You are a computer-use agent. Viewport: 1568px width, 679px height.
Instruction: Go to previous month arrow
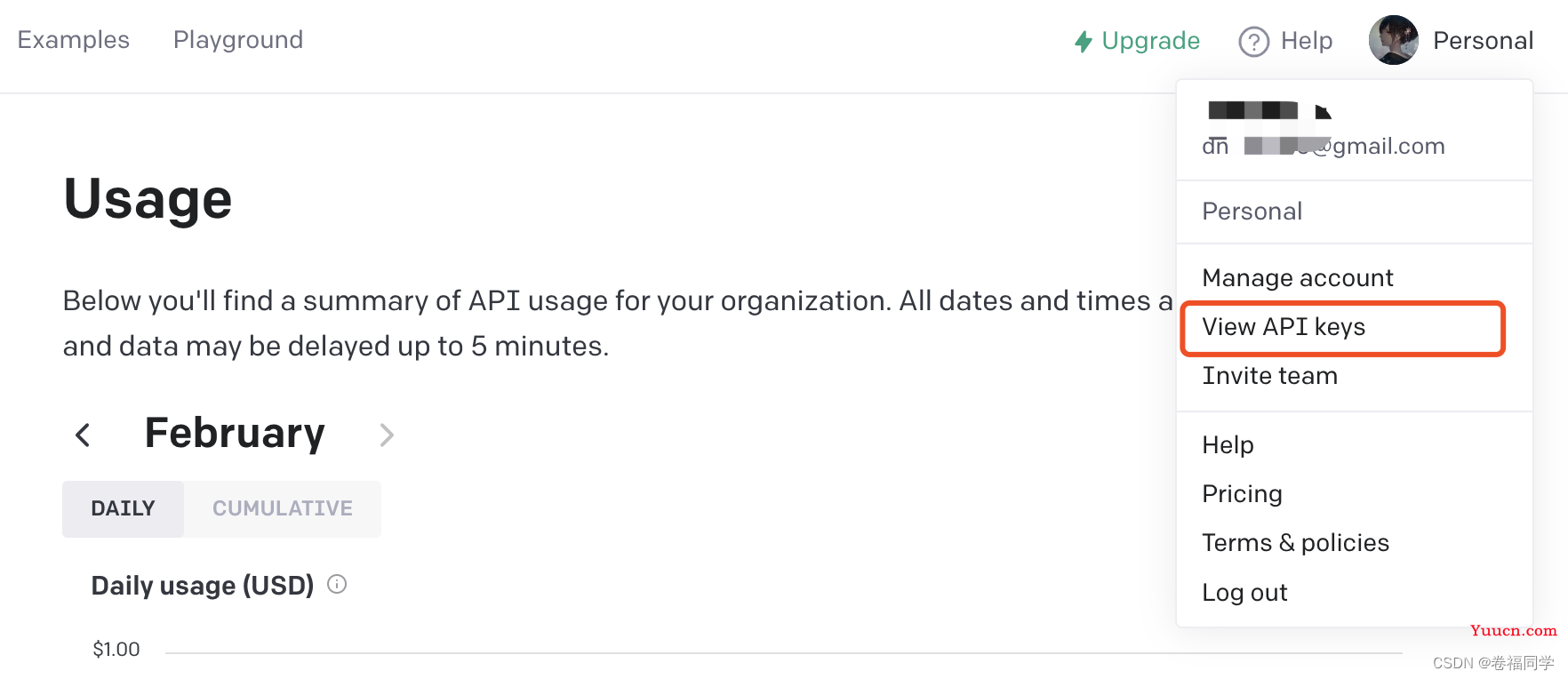click(x=83, y=435)
